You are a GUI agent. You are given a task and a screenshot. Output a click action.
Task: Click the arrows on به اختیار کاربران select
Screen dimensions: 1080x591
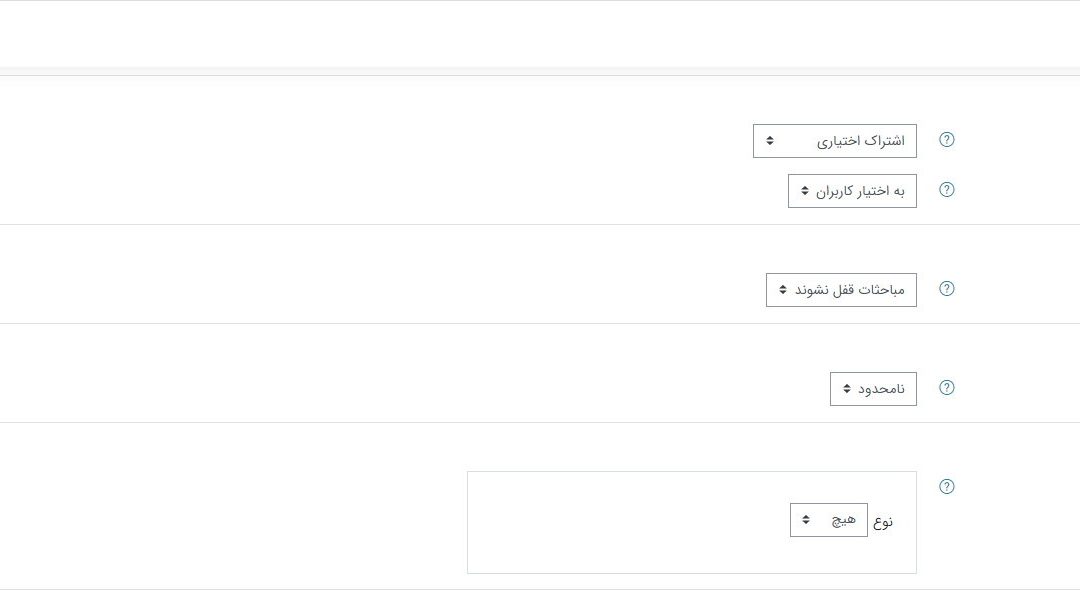(x=804, y=191)
